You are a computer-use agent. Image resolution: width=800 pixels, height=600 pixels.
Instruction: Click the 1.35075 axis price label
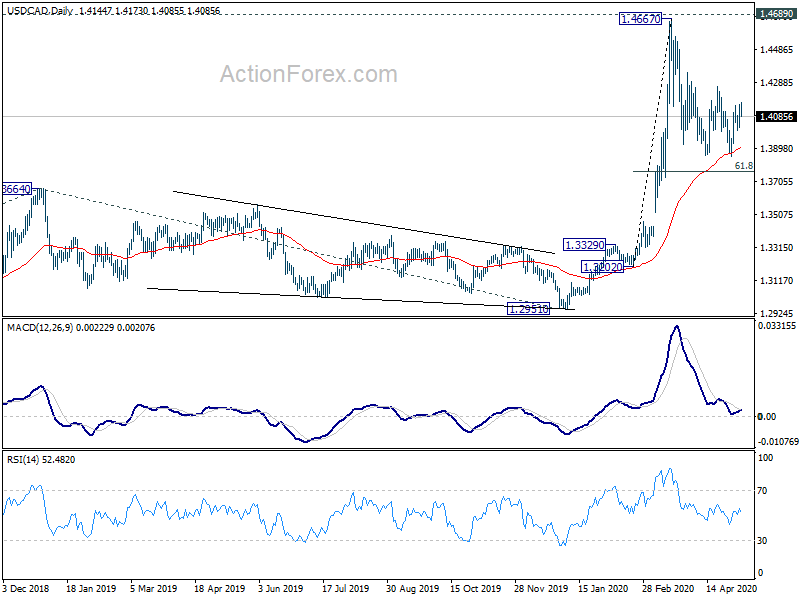point(777,215)
